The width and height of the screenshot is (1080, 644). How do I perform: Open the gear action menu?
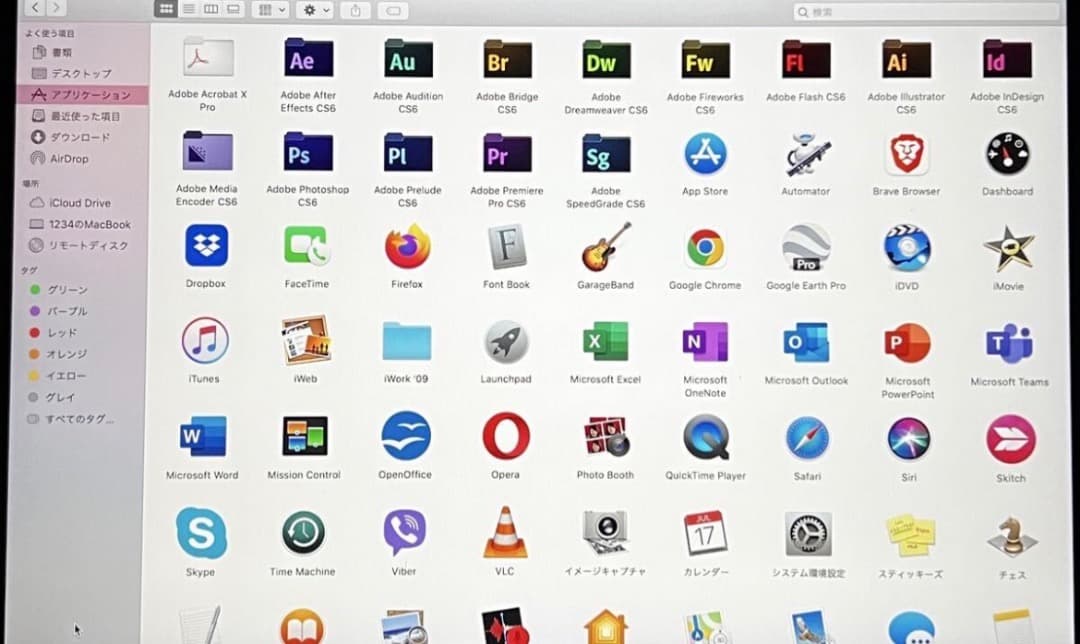click(317, 9)
